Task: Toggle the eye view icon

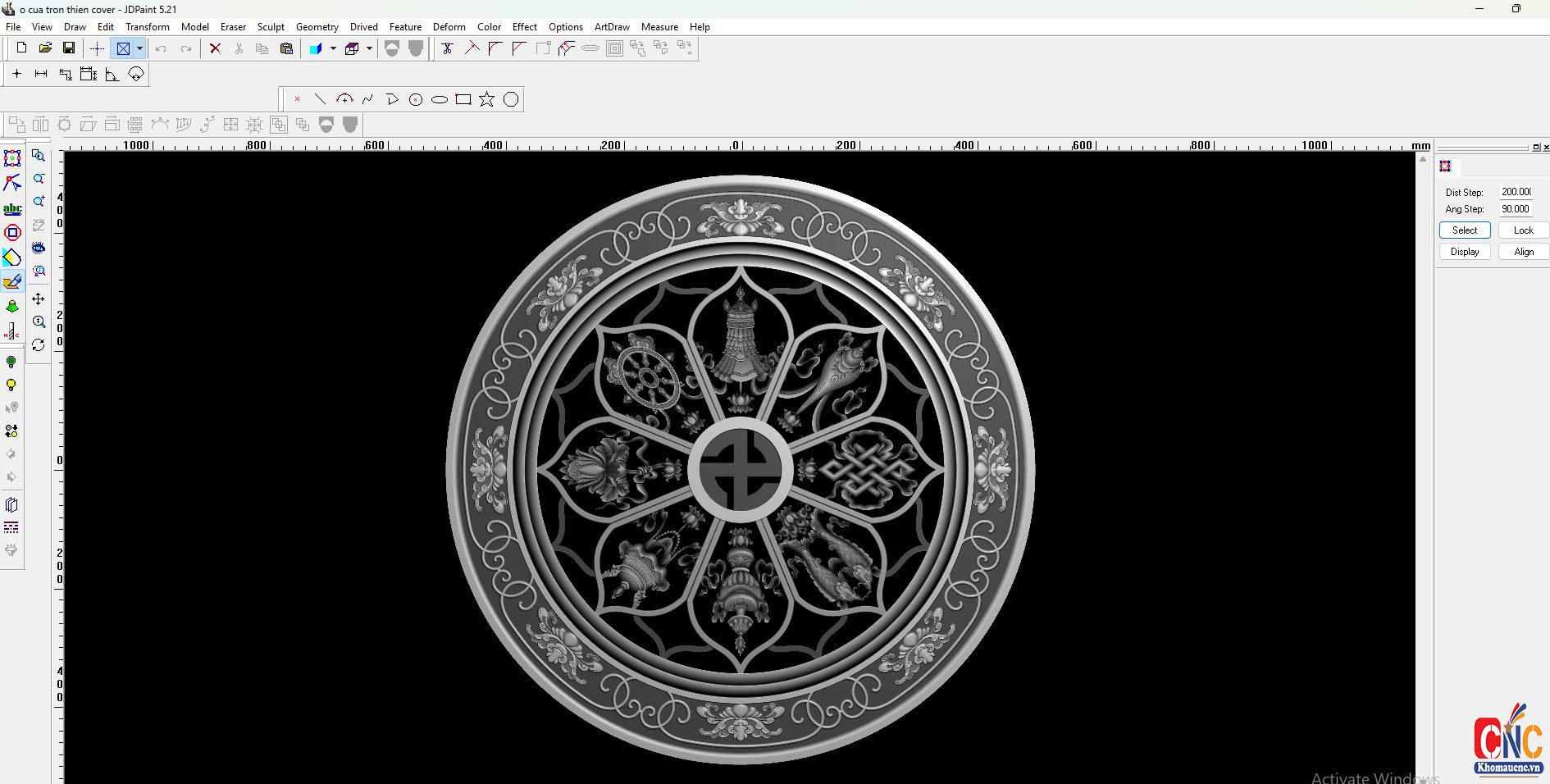Action: [39, 248]
